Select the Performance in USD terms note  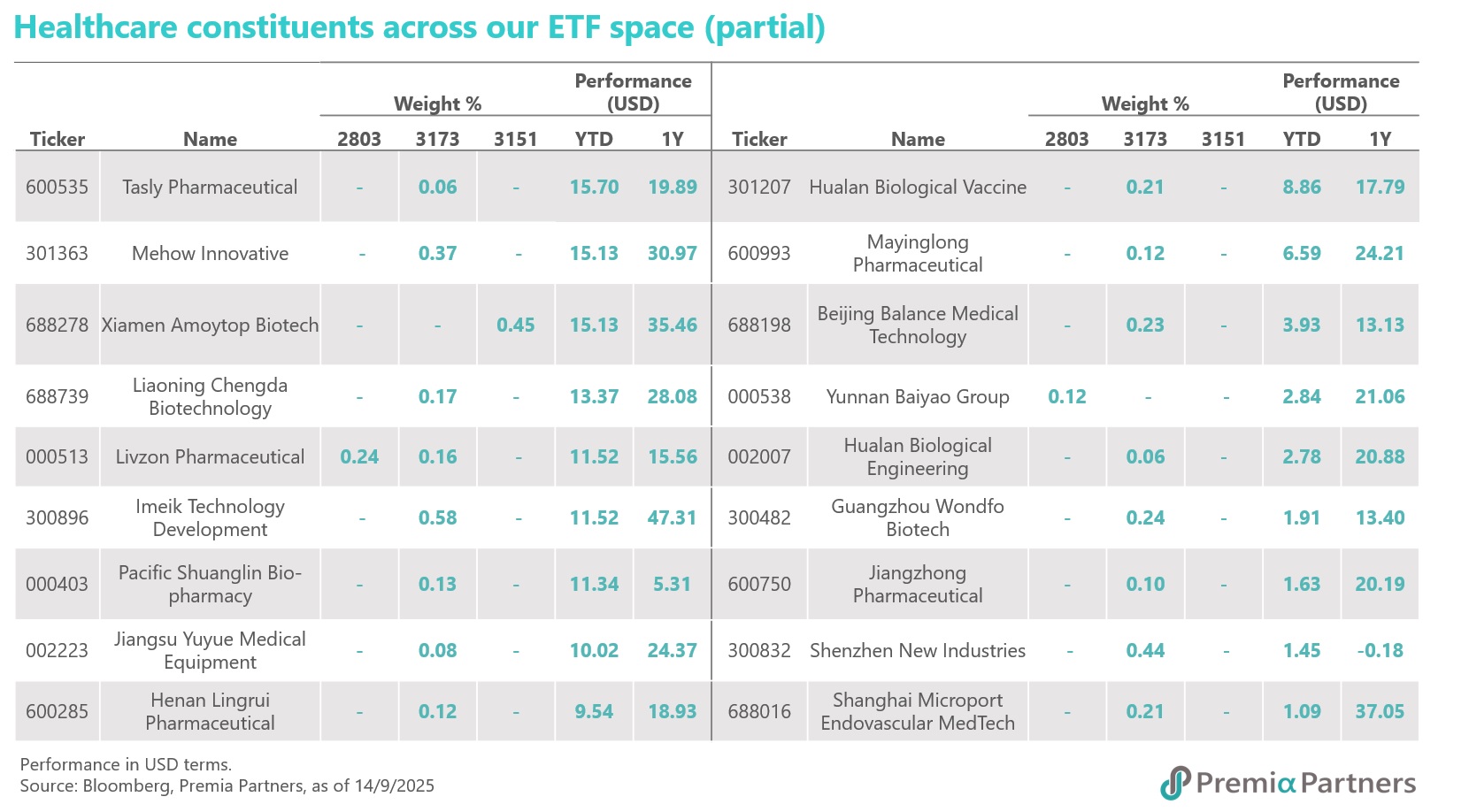coord(126,764)
